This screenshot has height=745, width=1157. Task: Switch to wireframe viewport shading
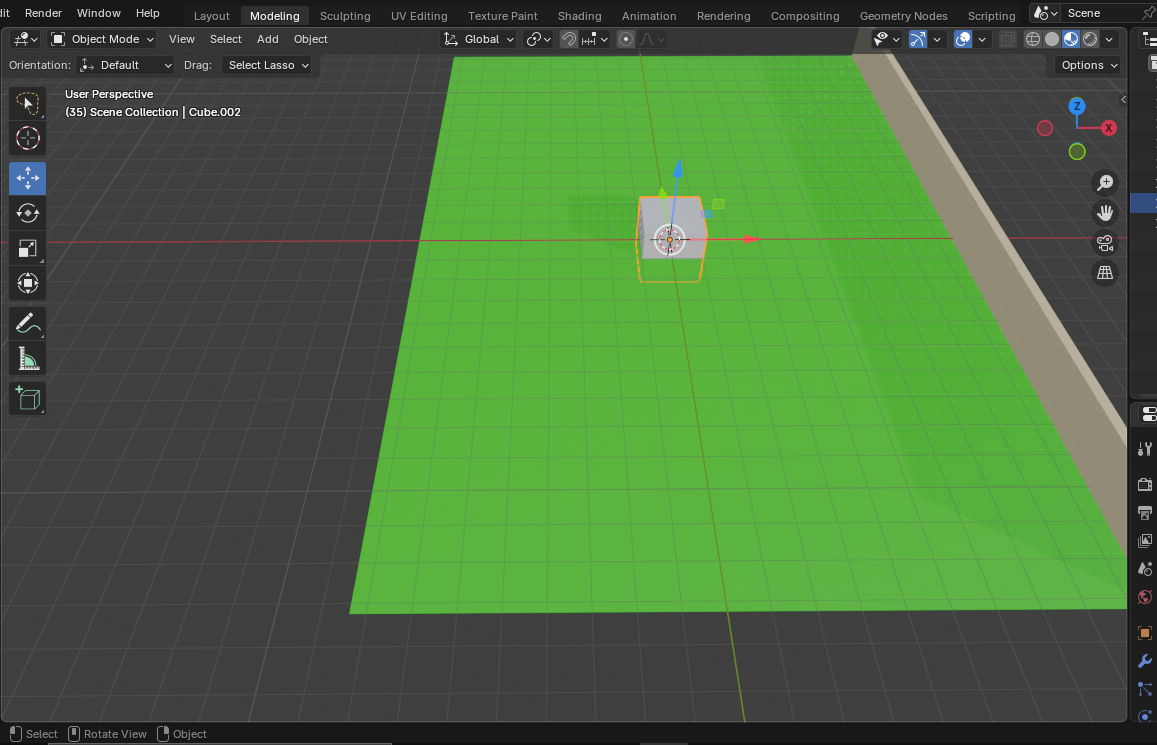1033,39
